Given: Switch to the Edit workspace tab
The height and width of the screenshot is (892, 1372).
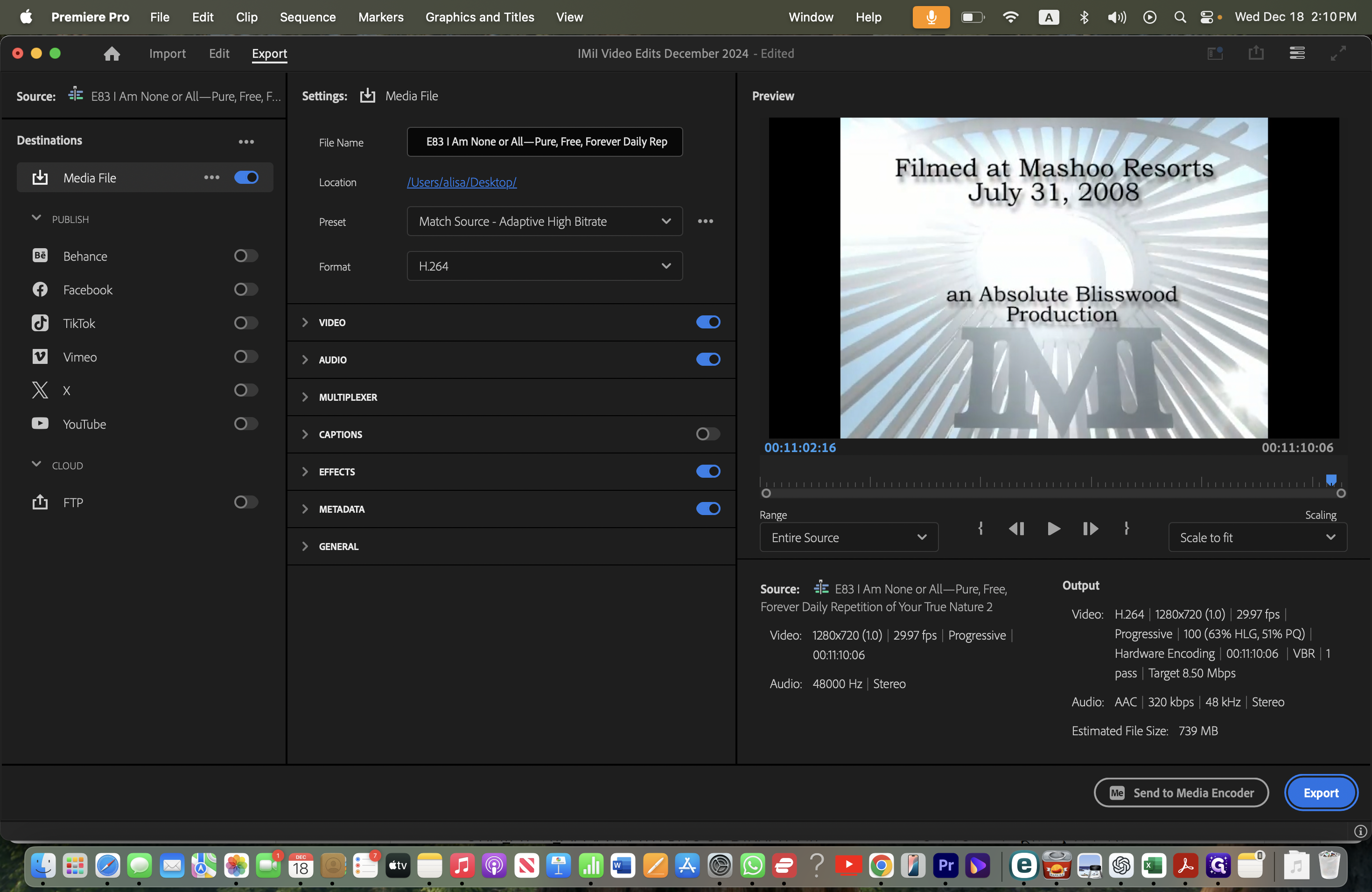Looking at the screenshot, I should [219, 54].
